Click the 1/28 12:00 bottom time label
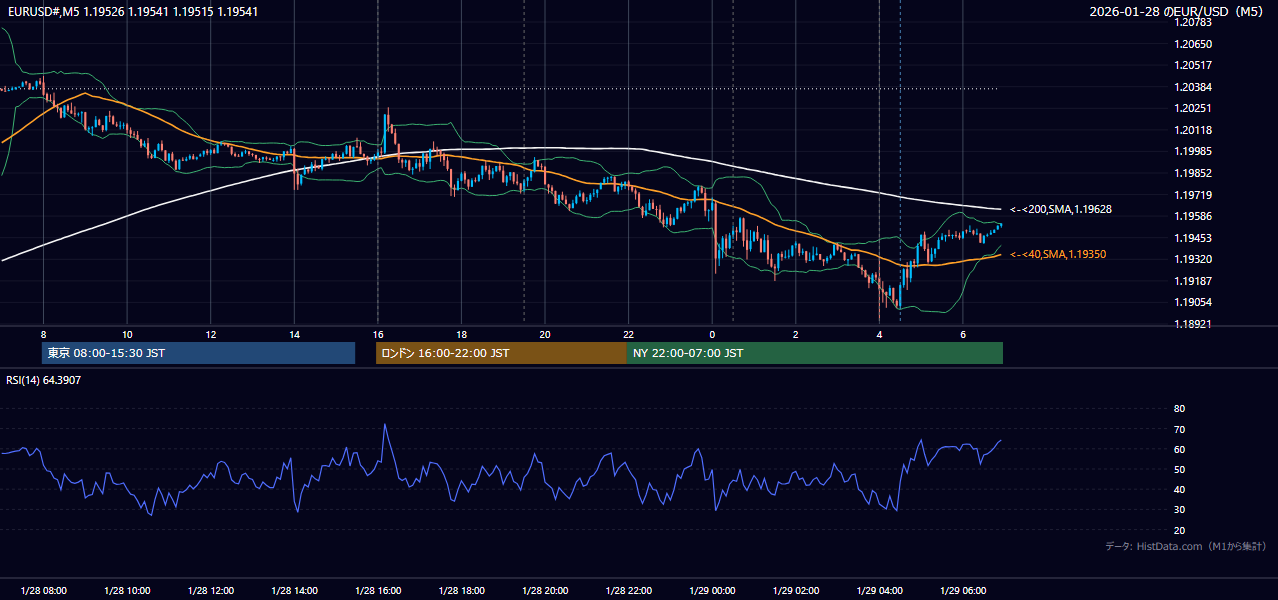1278x600 pixels. 210,590
